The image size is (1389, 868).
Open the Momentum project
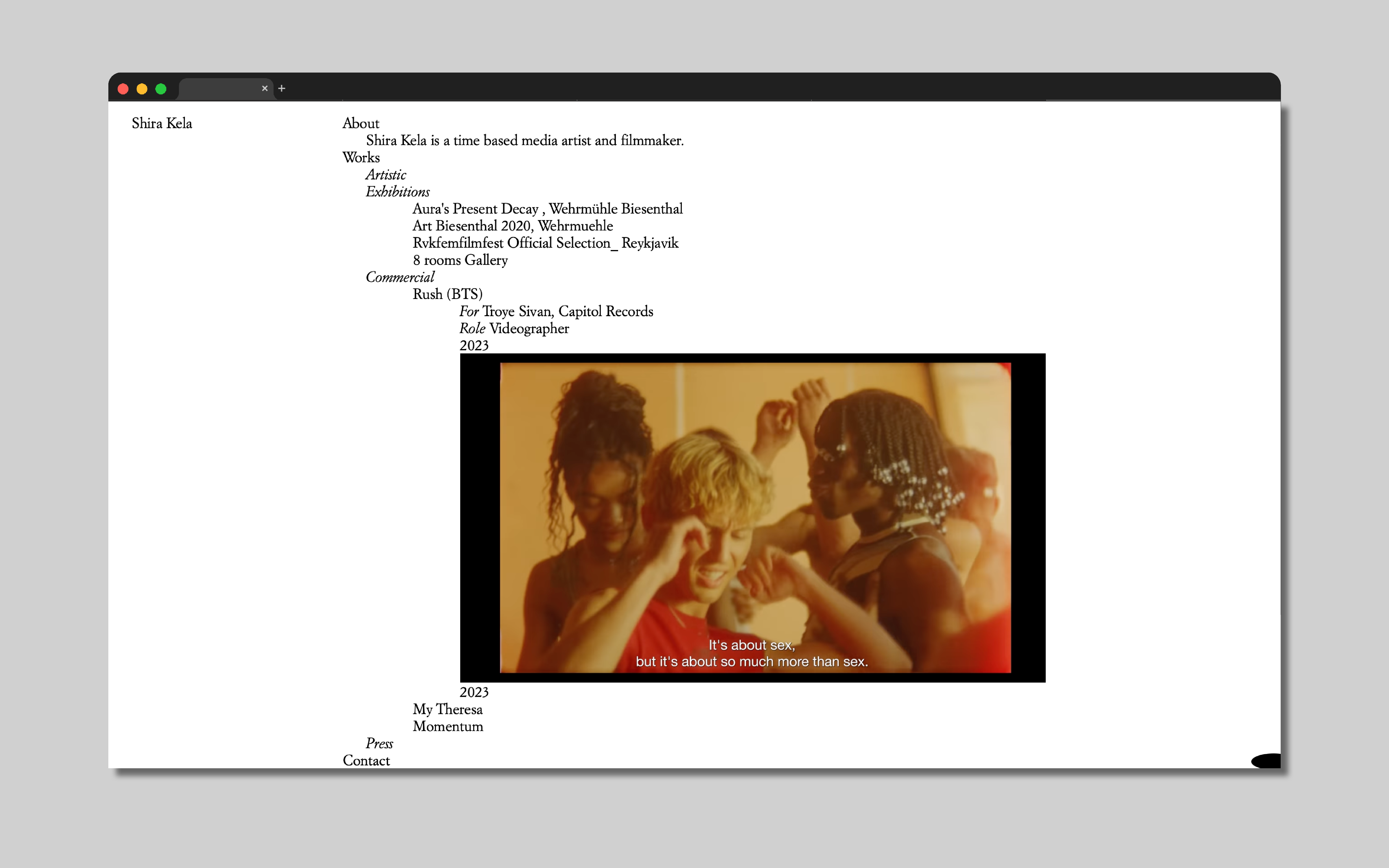(447, 727)
